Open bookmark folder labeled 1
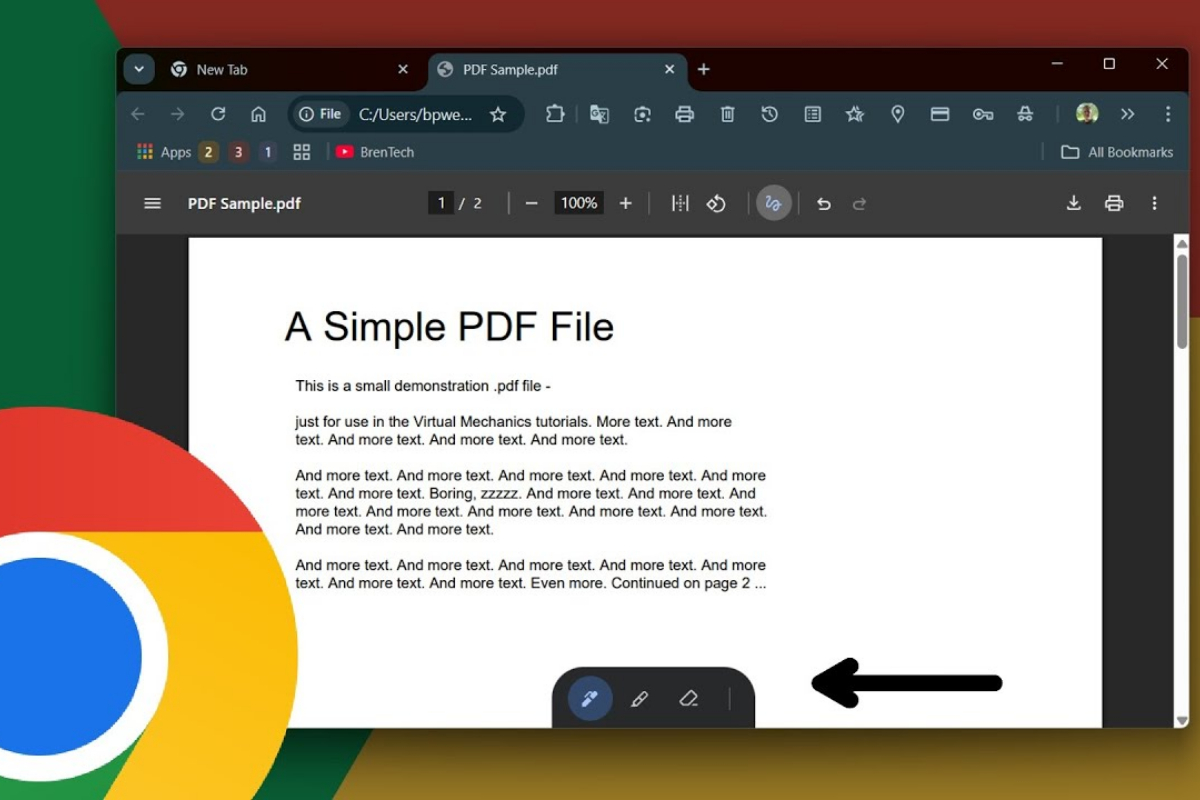Viewport: 1200px width, 800px height. pos(267,152)
